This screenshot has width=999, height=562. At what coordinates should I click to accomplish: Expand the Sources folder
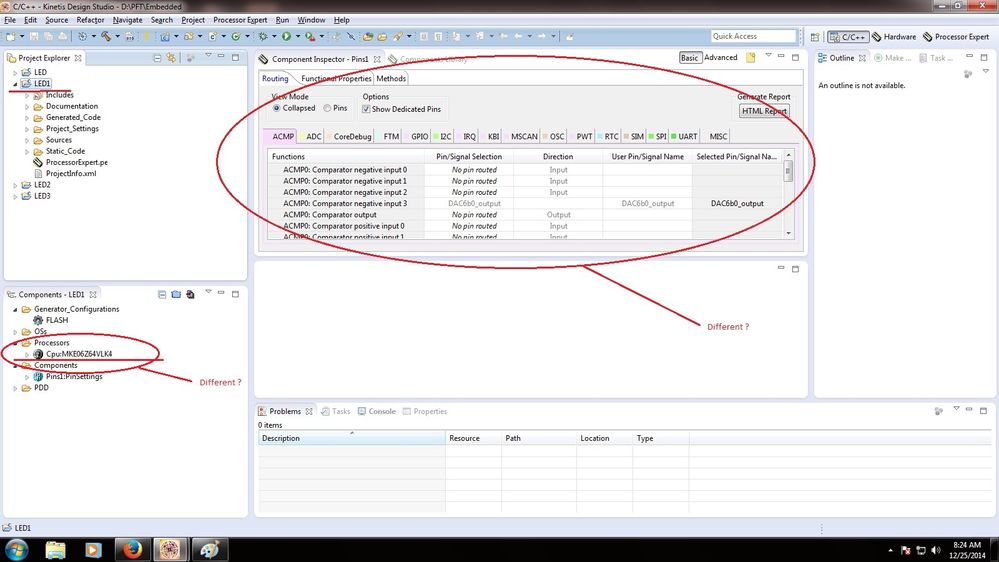coord(27,140)
